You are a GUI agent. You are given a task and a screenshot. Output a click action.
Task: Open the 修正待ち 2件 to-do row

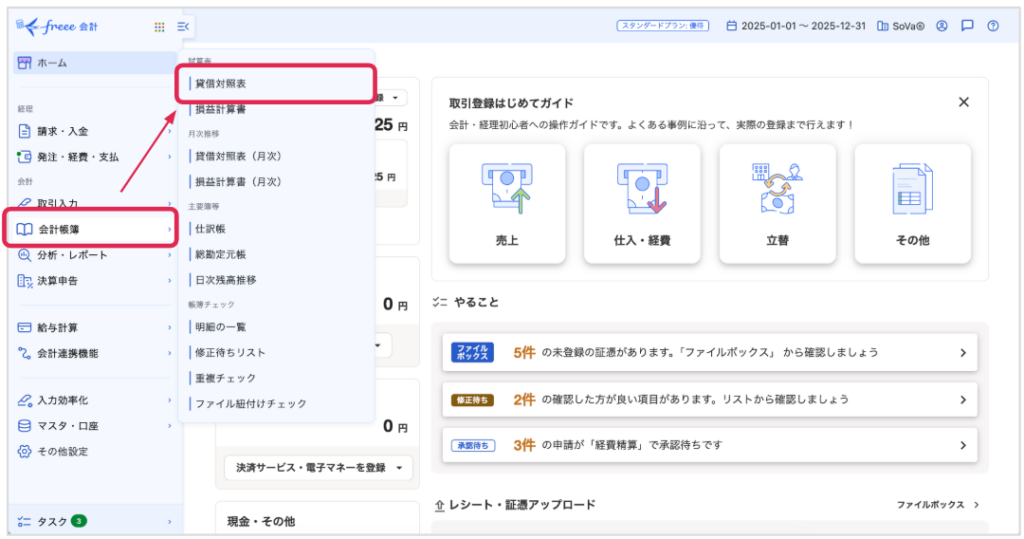tap(709, 399)
